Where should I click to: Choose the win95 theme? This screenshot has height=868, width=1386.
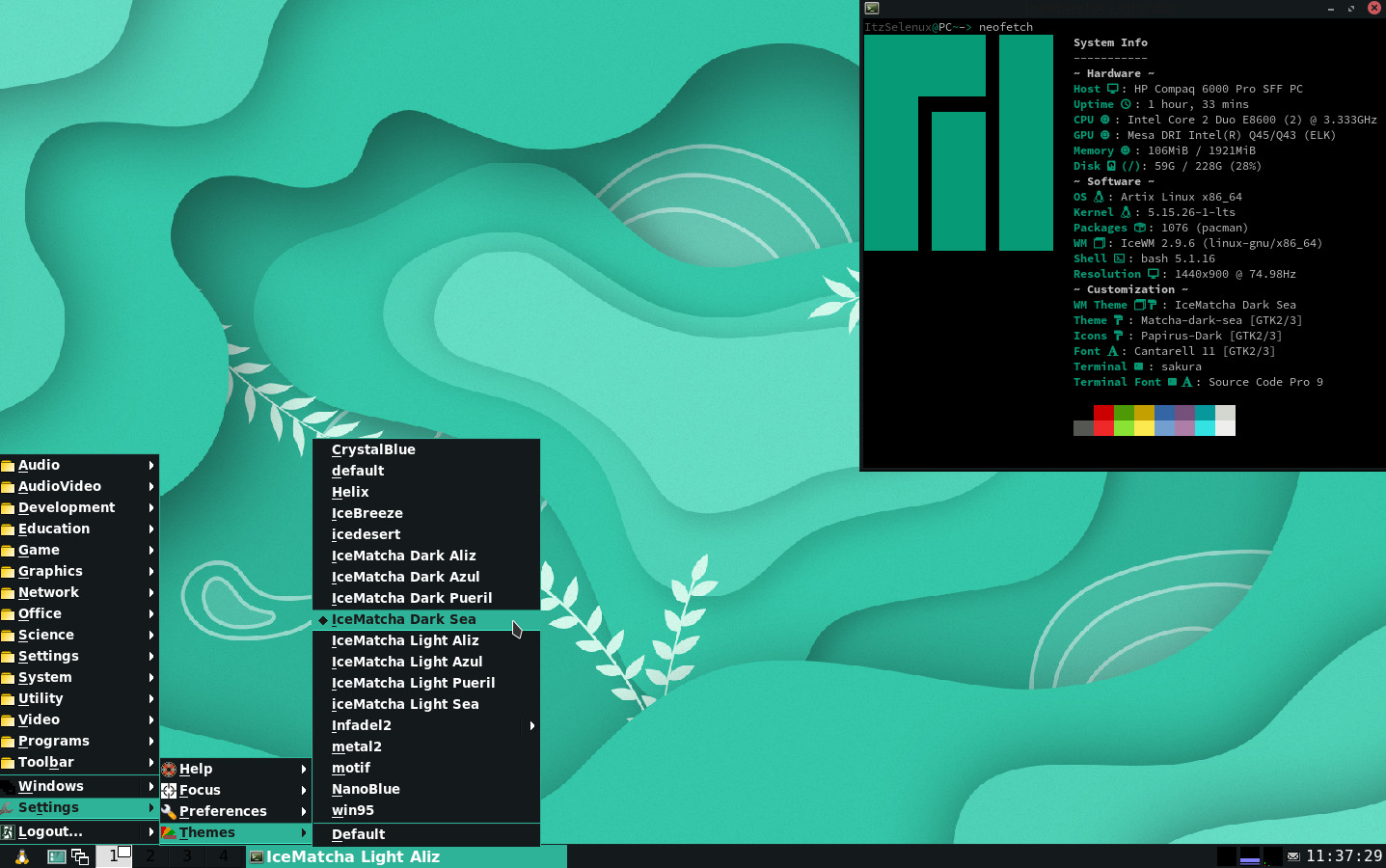click(x=426, y=810)
